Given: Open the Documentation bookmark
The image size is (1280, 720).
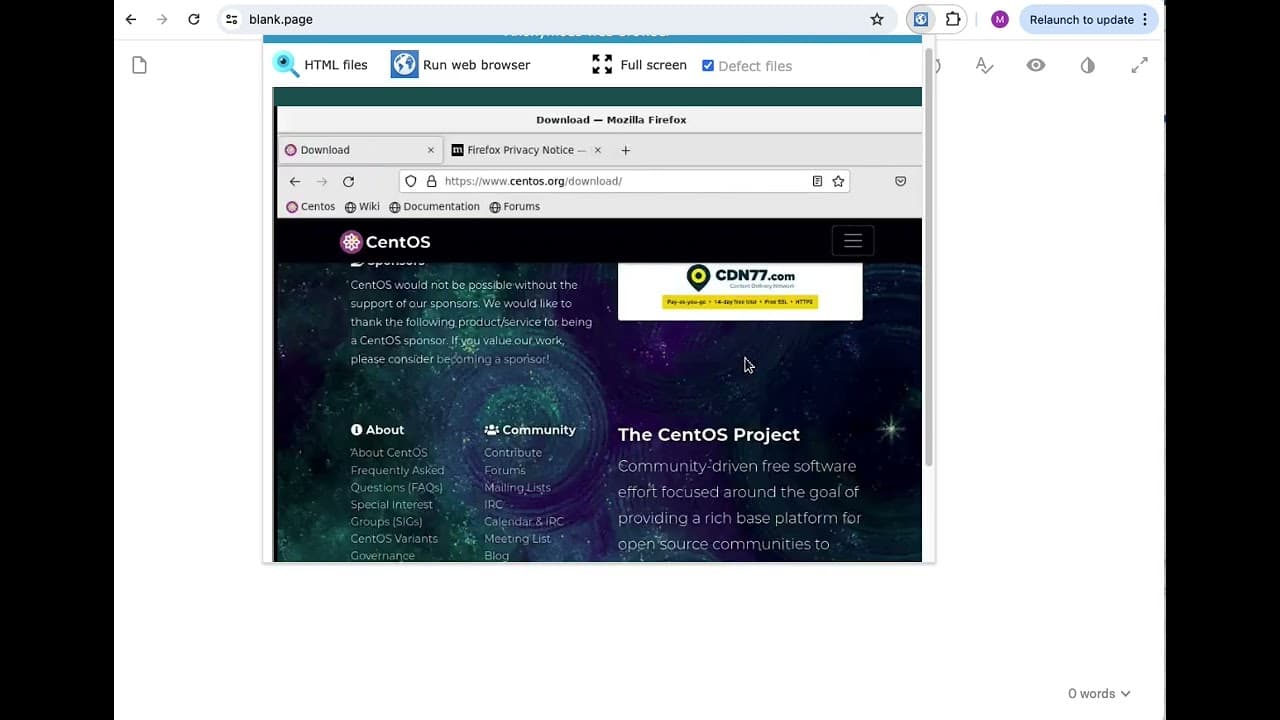Looking at the screenshot, I should pyautogui.click(x=434, y=207).
